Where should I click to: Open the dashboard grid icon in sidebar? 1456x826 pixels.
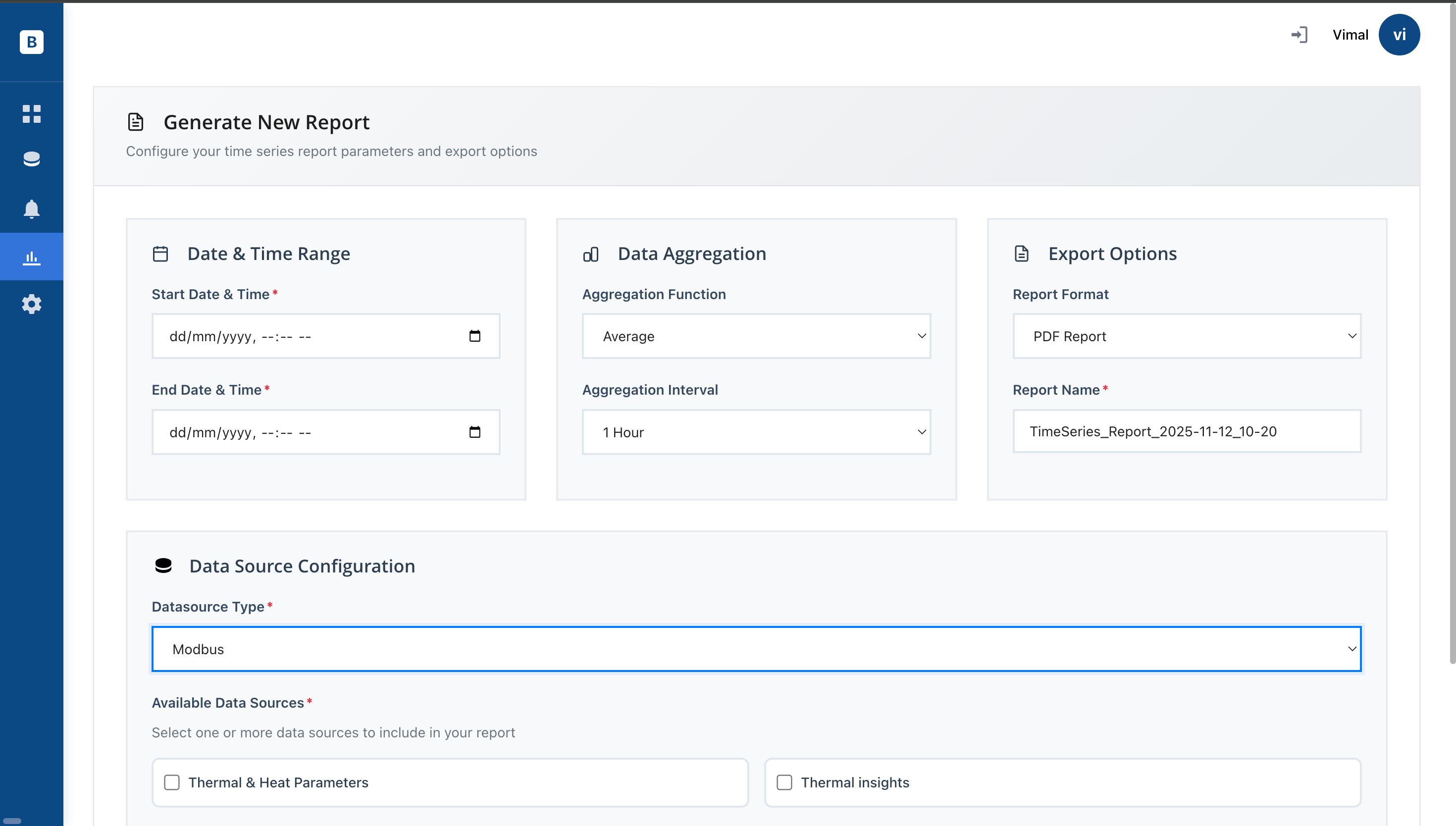(31, 114)
